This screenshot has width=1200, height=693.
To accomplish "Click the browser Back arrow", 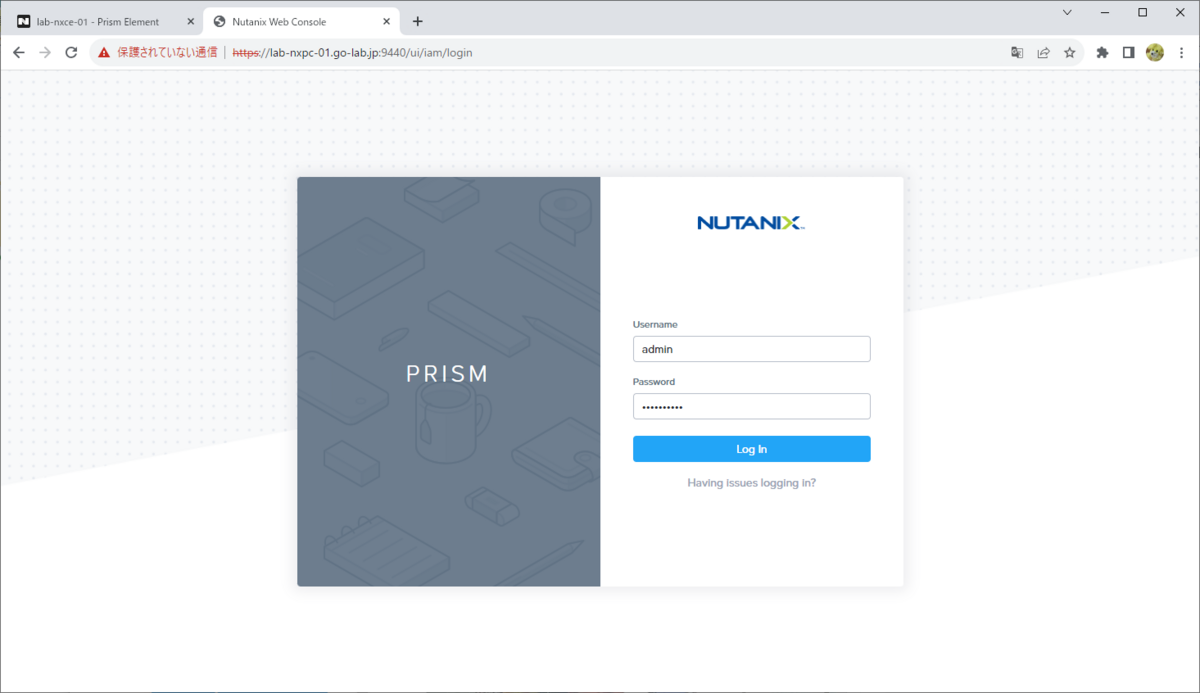I will (x=19, y=52).
